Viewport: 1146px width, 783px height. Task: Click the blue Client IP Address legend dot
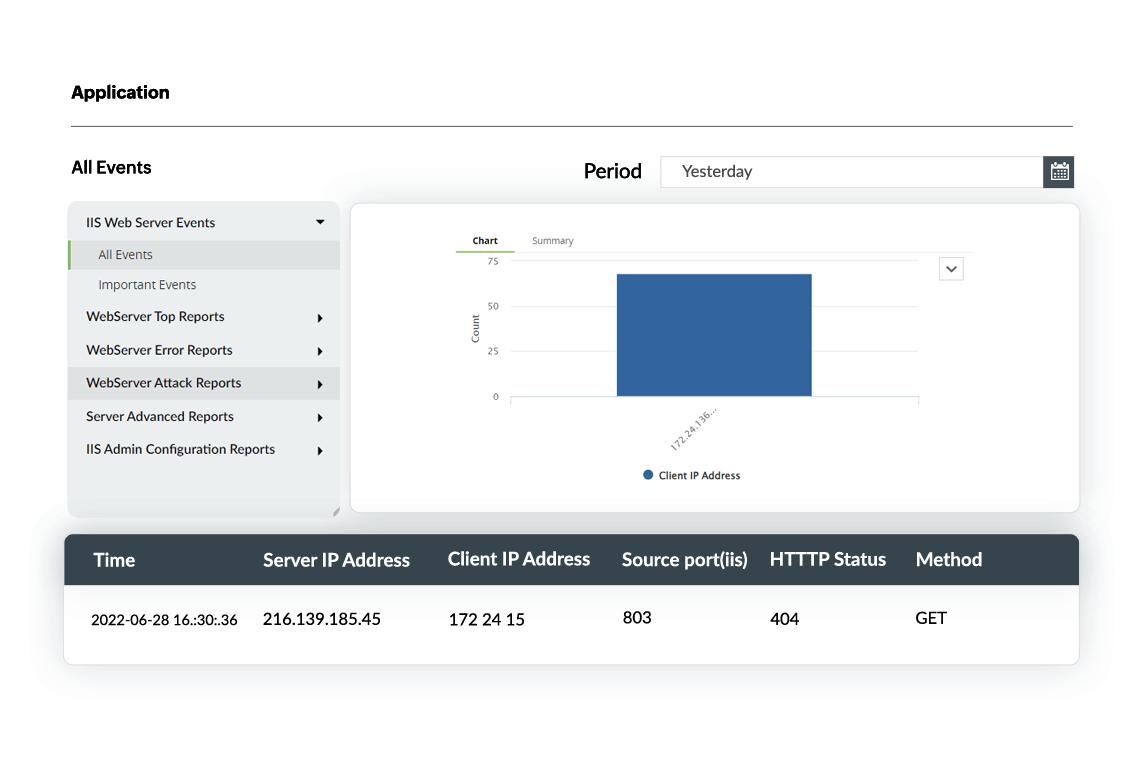[648, 475]
